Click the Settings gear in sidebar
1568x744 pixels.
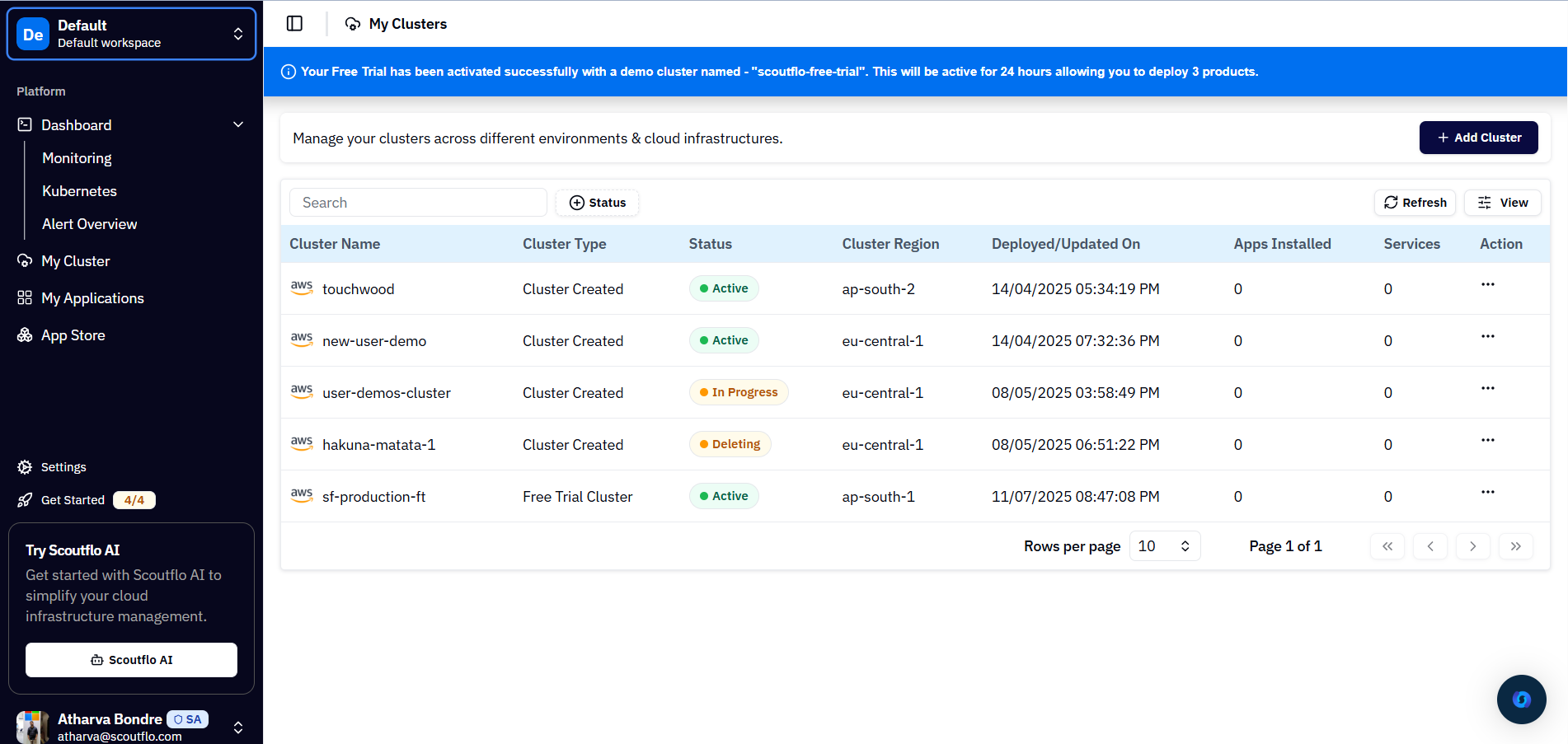click(25, 467)
